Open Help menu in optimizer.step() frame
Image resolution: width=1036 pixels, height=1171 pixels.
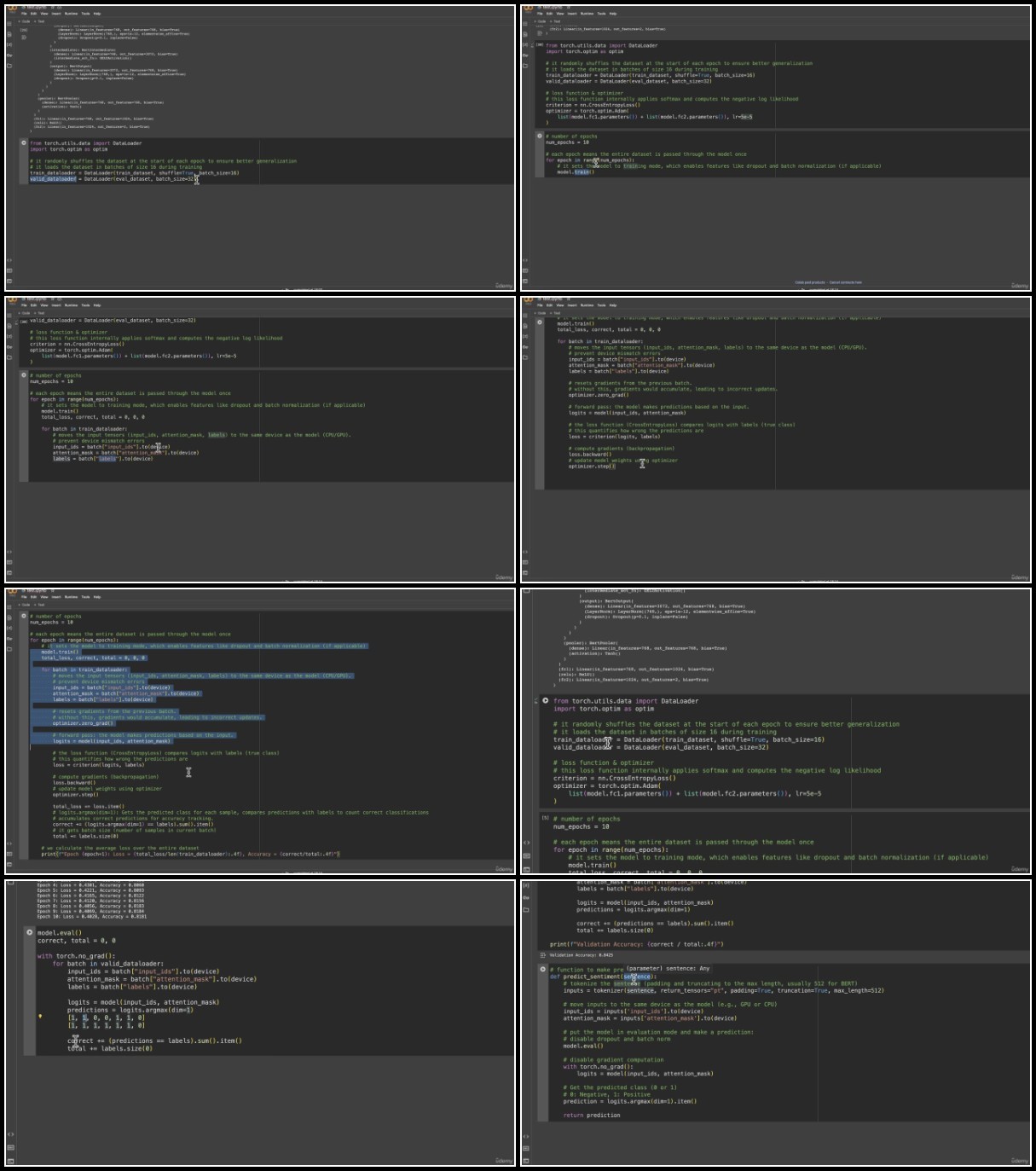[613, 305]
